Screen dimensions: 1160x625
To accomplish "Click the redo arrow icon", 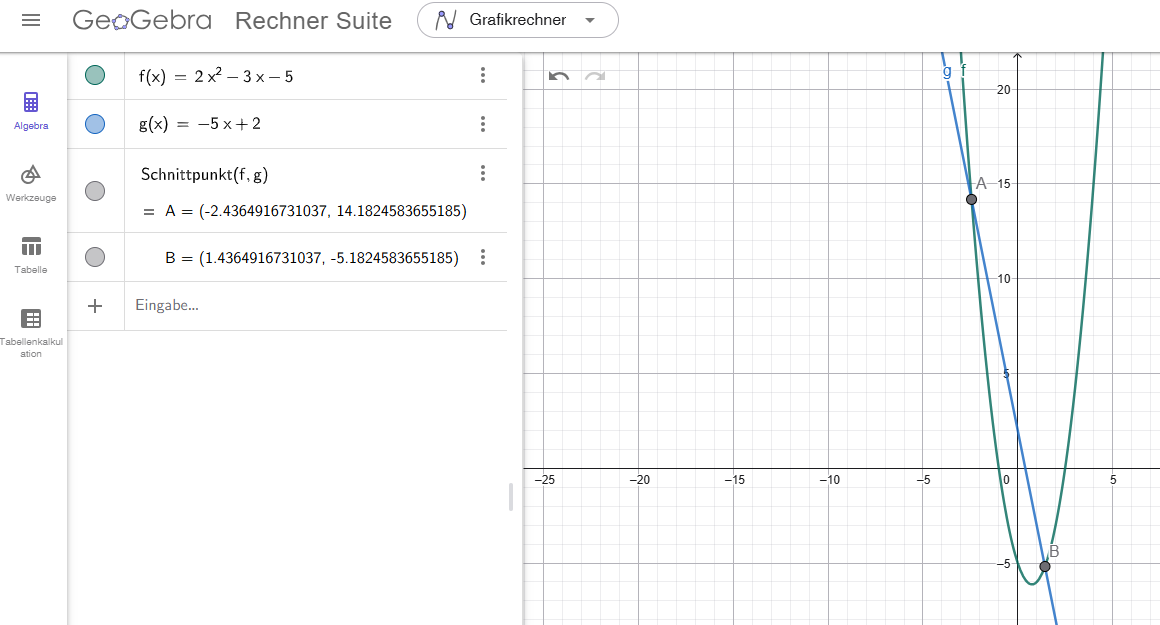I will click(x=595, y=76).
